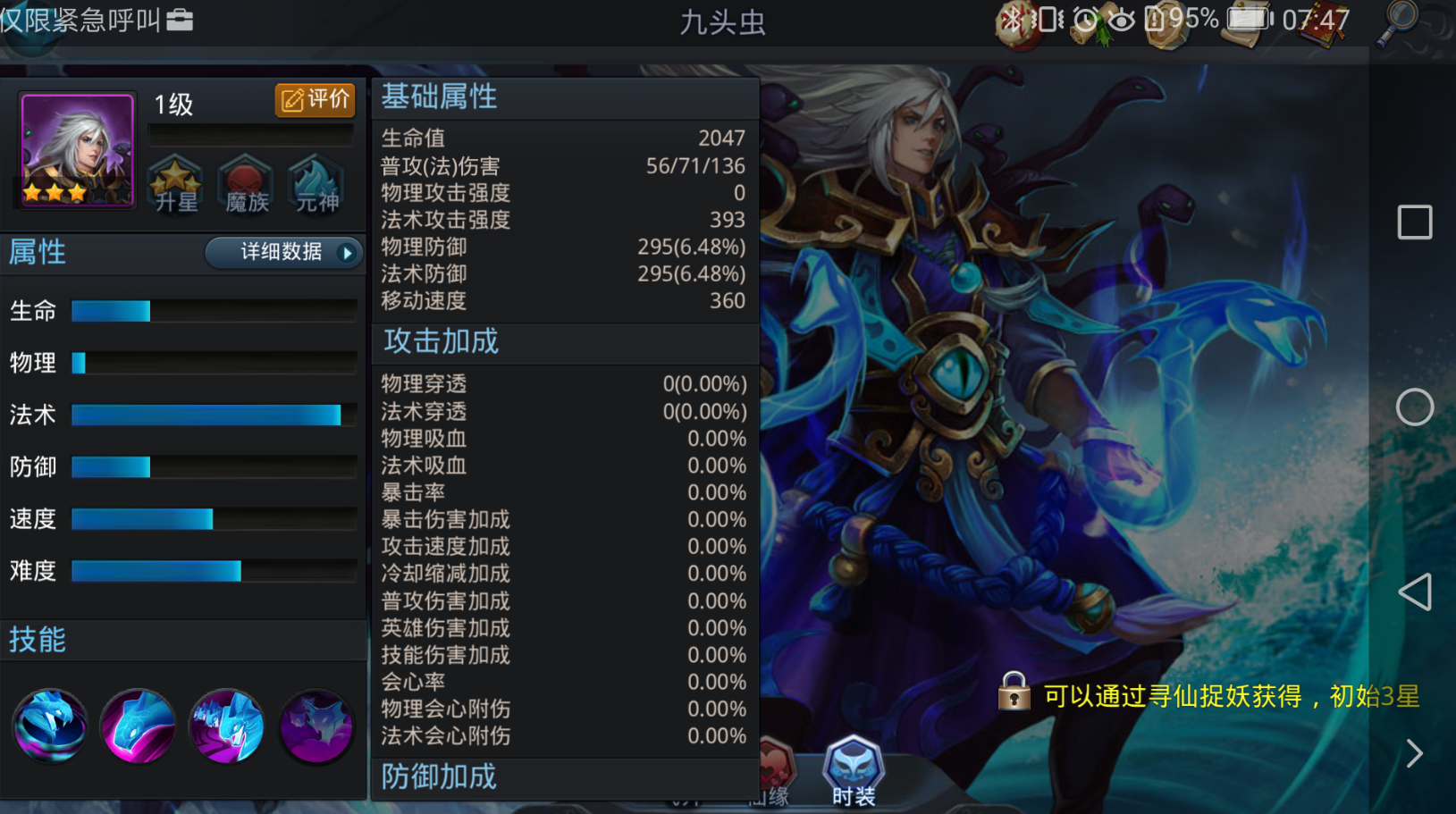This screenshot has width=1456, height=814.
Task: Click the padlock unlock-info icon
Action: pos(1014,691)
